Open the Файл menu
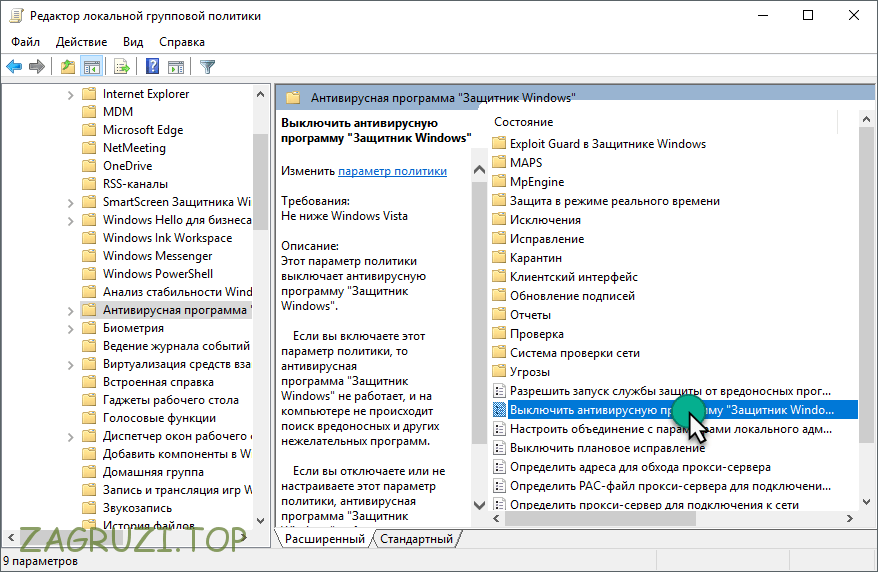The image size is (878, 572). tap(25, 42)
